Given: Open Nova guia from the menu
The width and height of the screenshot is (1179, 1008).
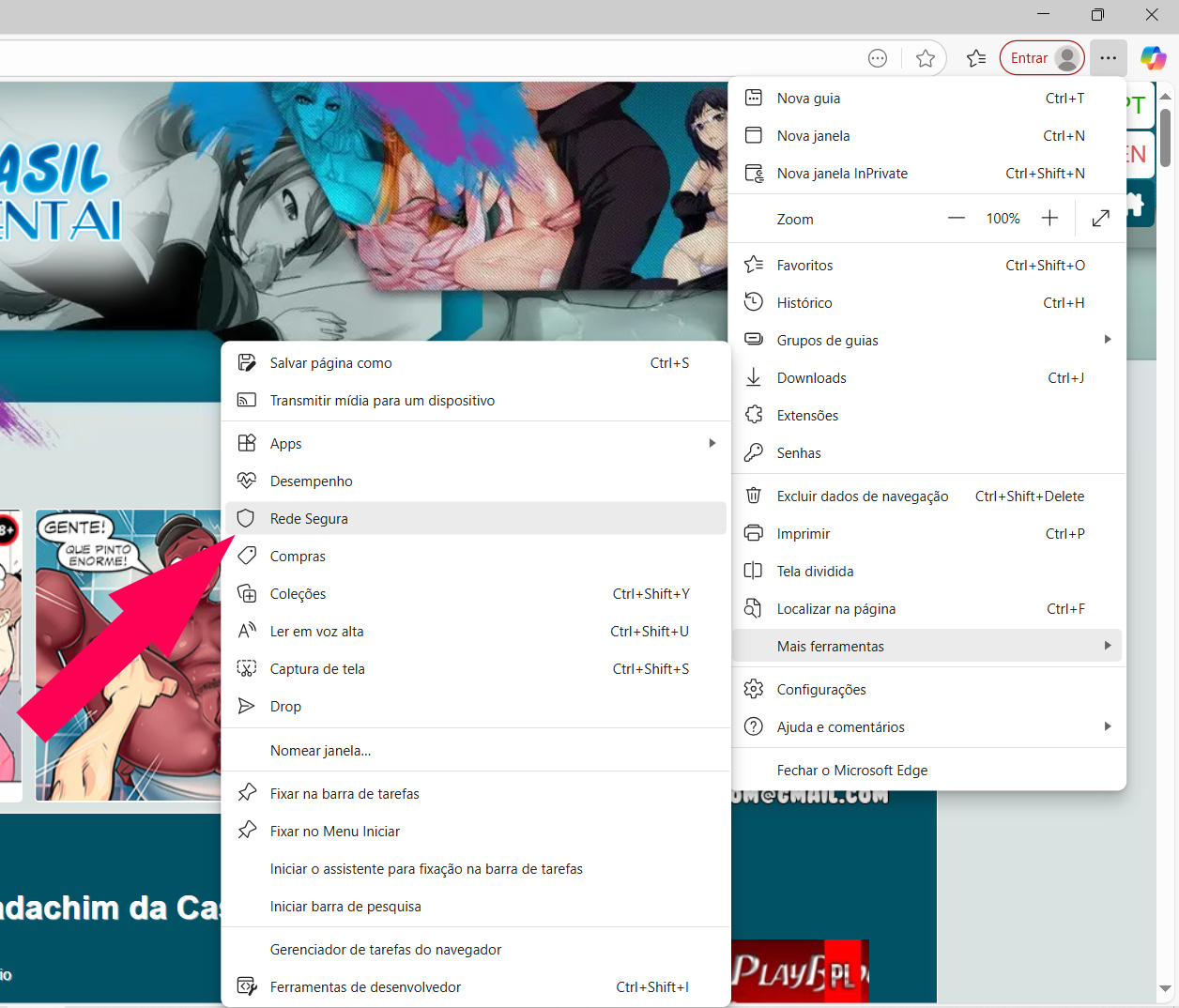Looking at the screenshot, I should 927,99.
